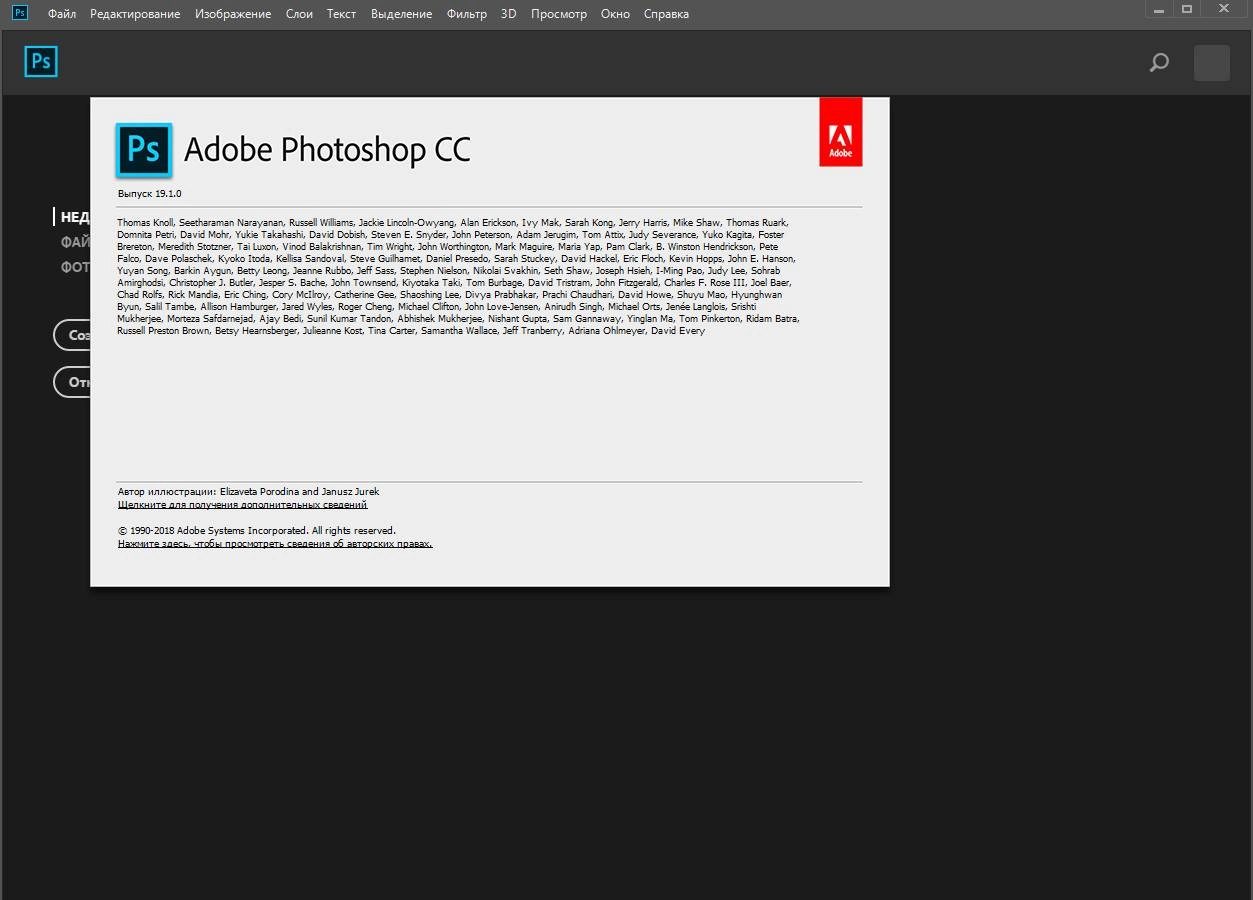Screen dimensions: 1253x900
Task: Click the Adobe logo in About dialog
Action: click(841, 131)
